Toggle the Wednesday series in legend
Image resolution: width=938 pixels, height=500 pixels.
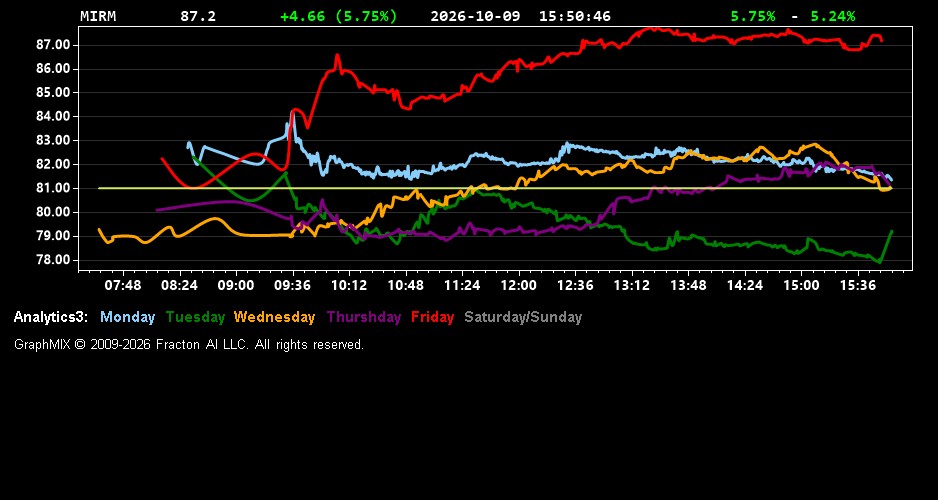coord(275,318)
